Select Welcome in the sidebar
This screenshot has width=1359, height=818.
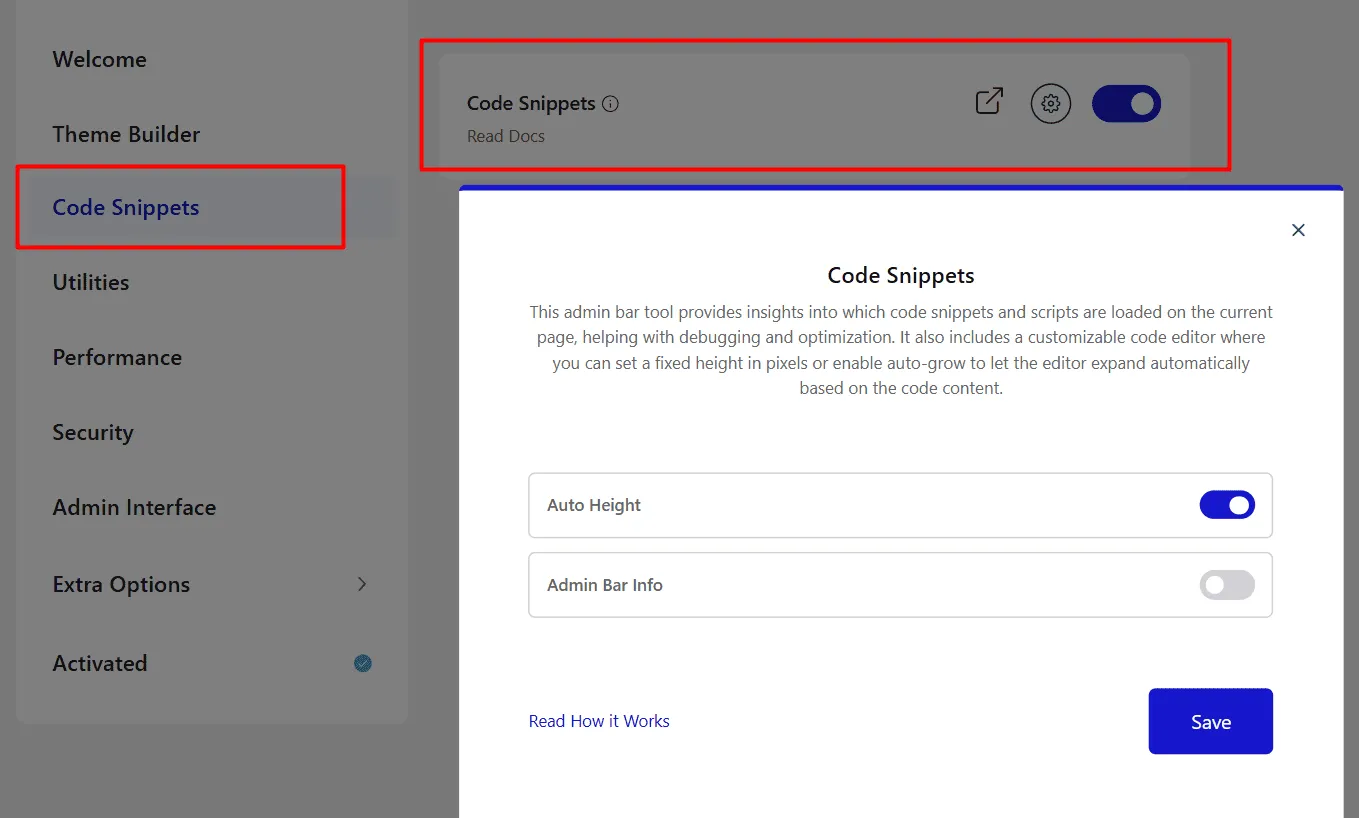[100, 59]
